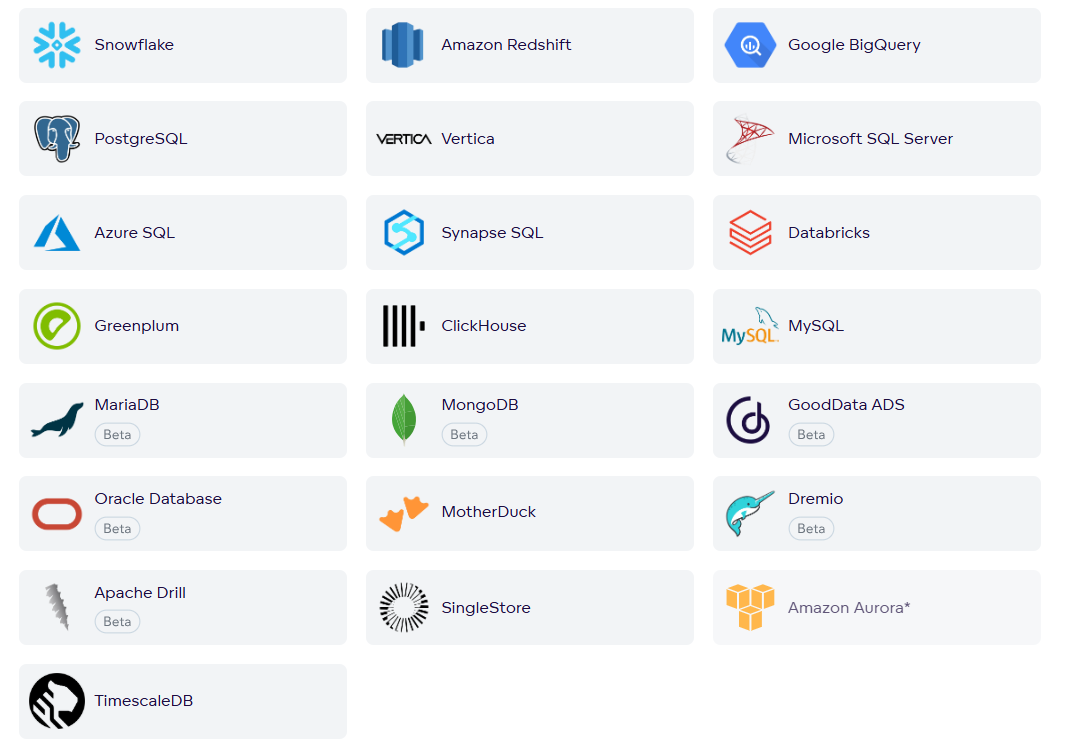Select the MariaDB label
1066x751 pixels.
[x=127, y=405]
